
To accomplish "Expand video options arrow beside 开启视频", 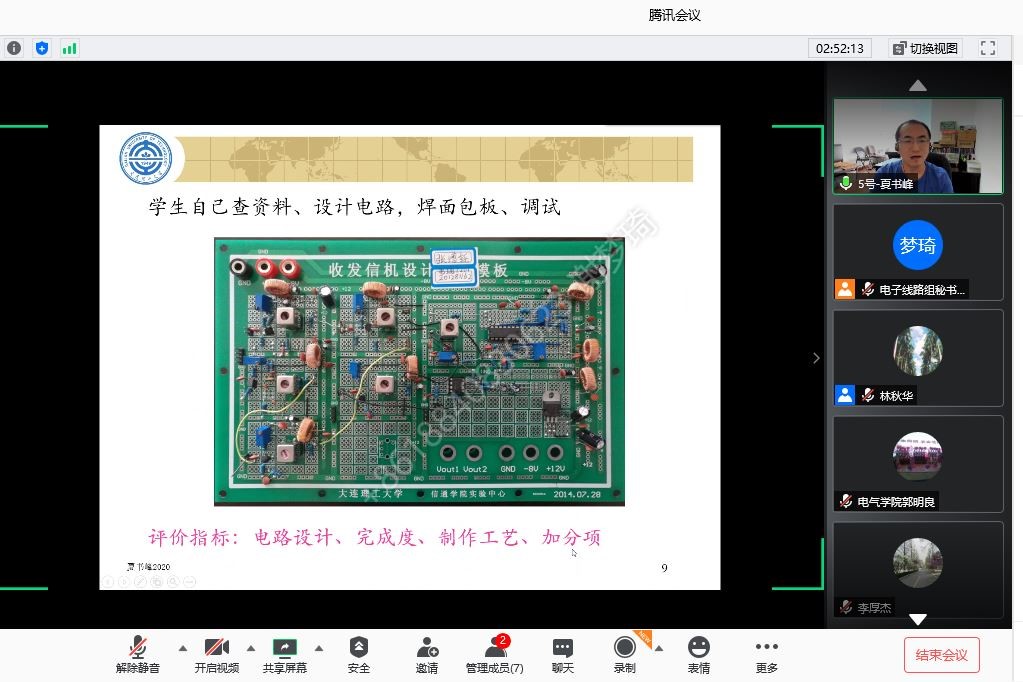I will pos(250,648).
